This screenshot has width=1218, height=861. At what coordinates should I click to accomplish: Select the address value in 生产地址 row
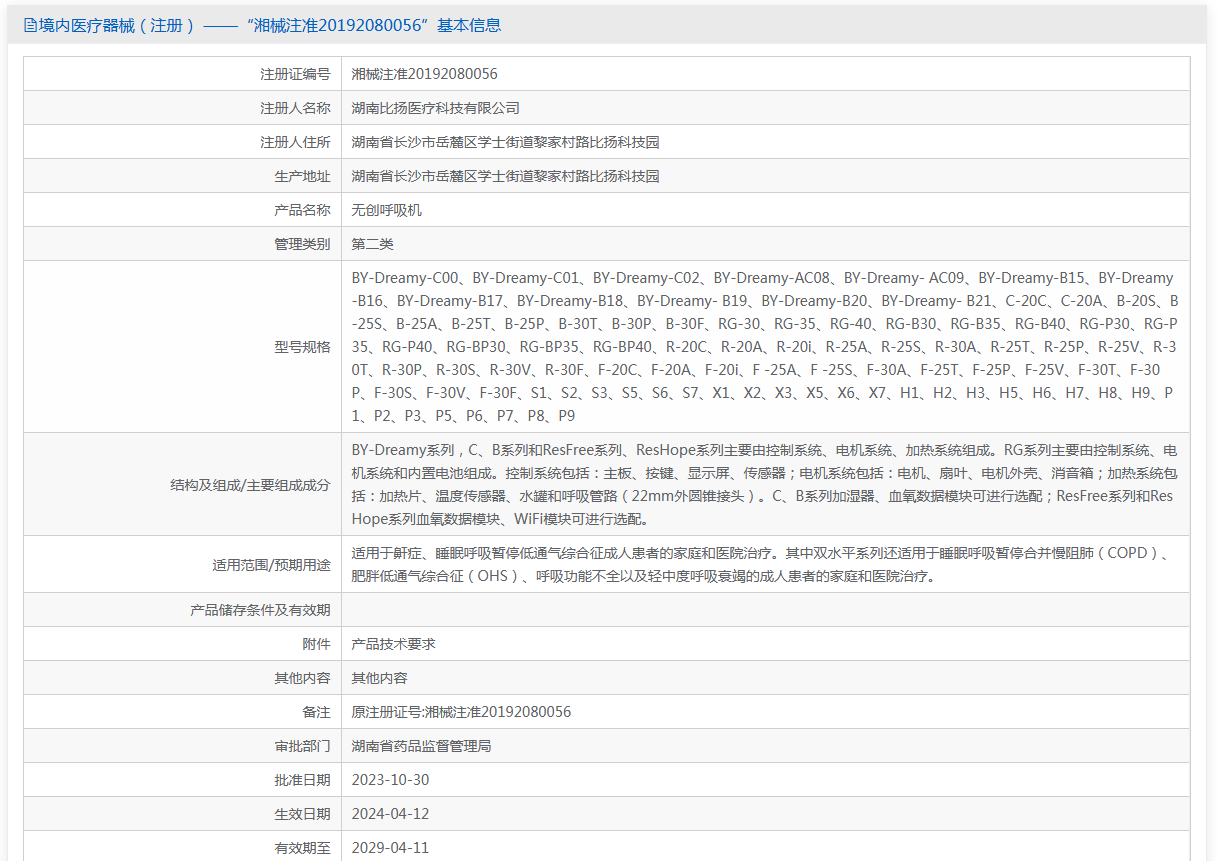(506, 176)
